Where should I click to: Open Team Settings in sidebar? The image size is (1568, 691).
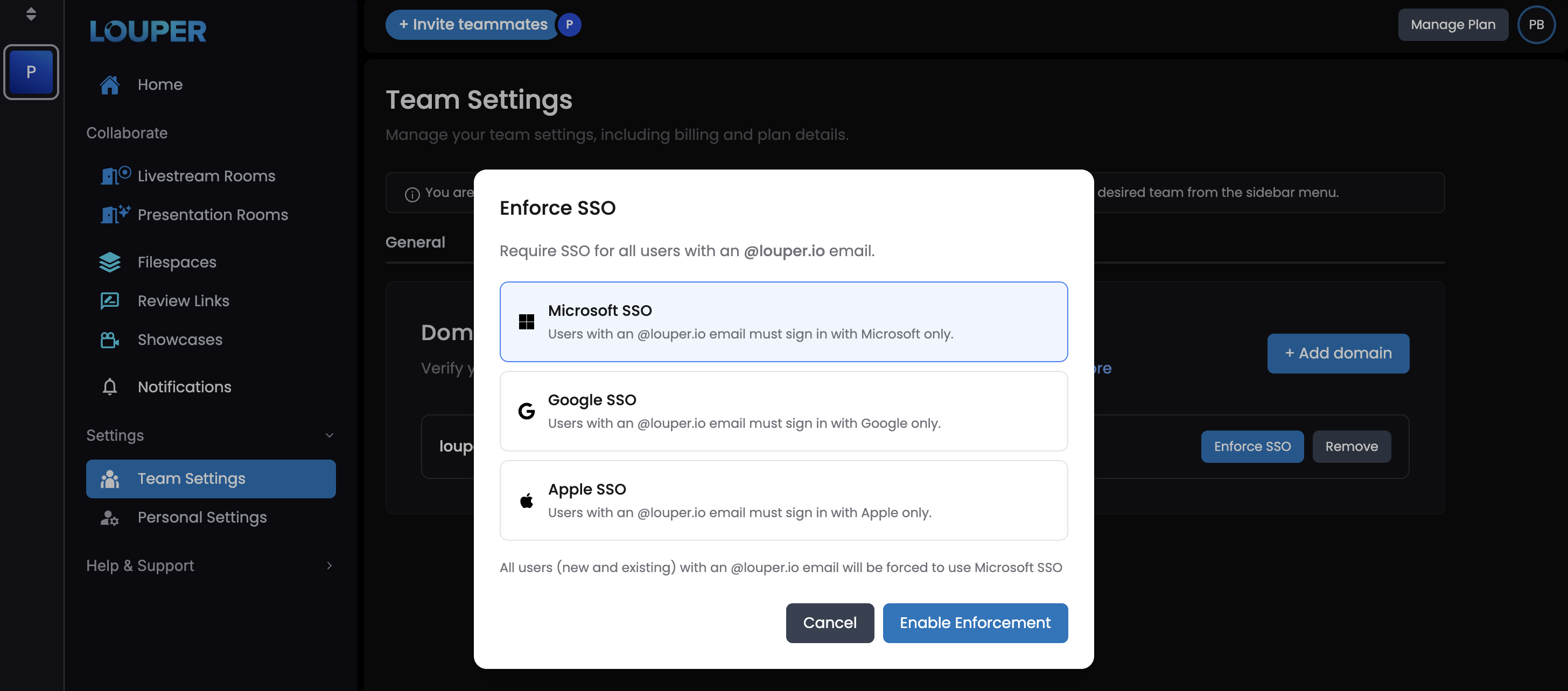[211, 479]
